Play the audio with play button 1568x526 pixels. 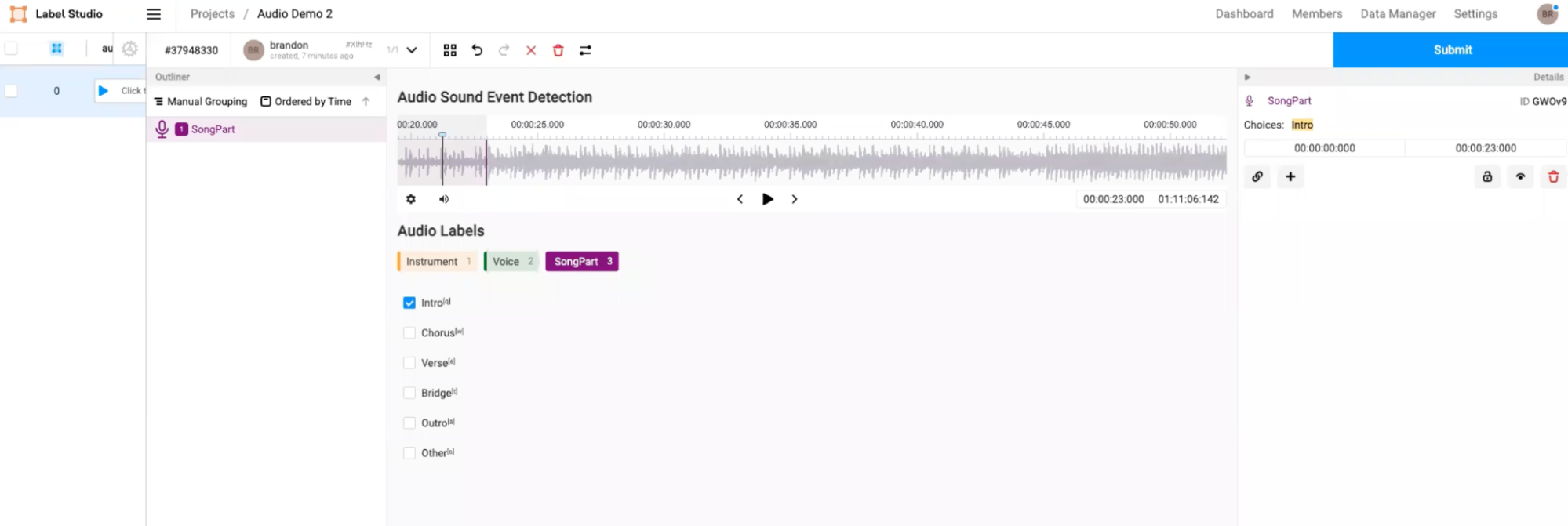click(768, 199)
